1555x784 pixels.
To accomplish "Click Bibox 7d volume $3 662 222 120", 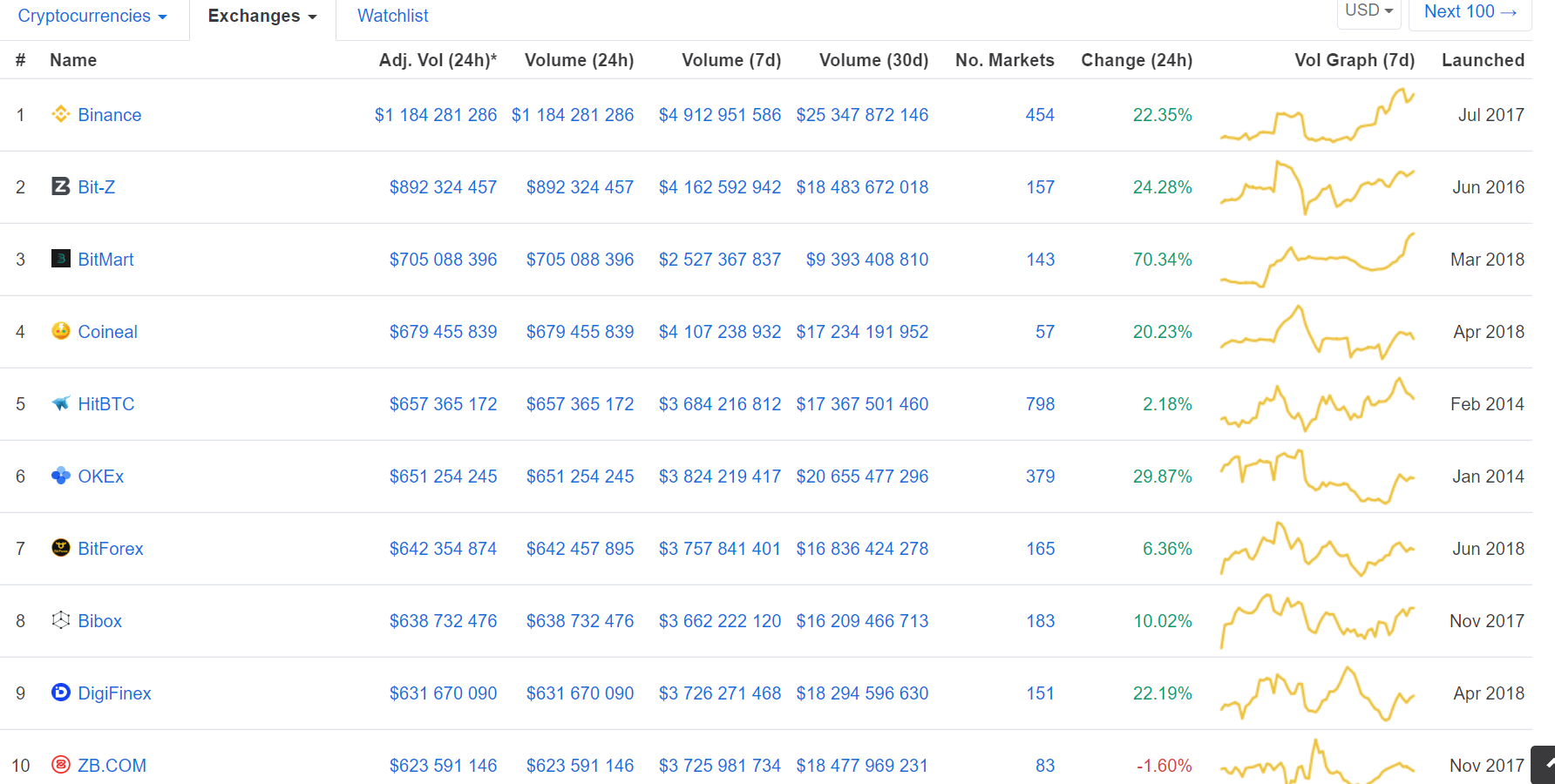I will [x=720, y=621].
